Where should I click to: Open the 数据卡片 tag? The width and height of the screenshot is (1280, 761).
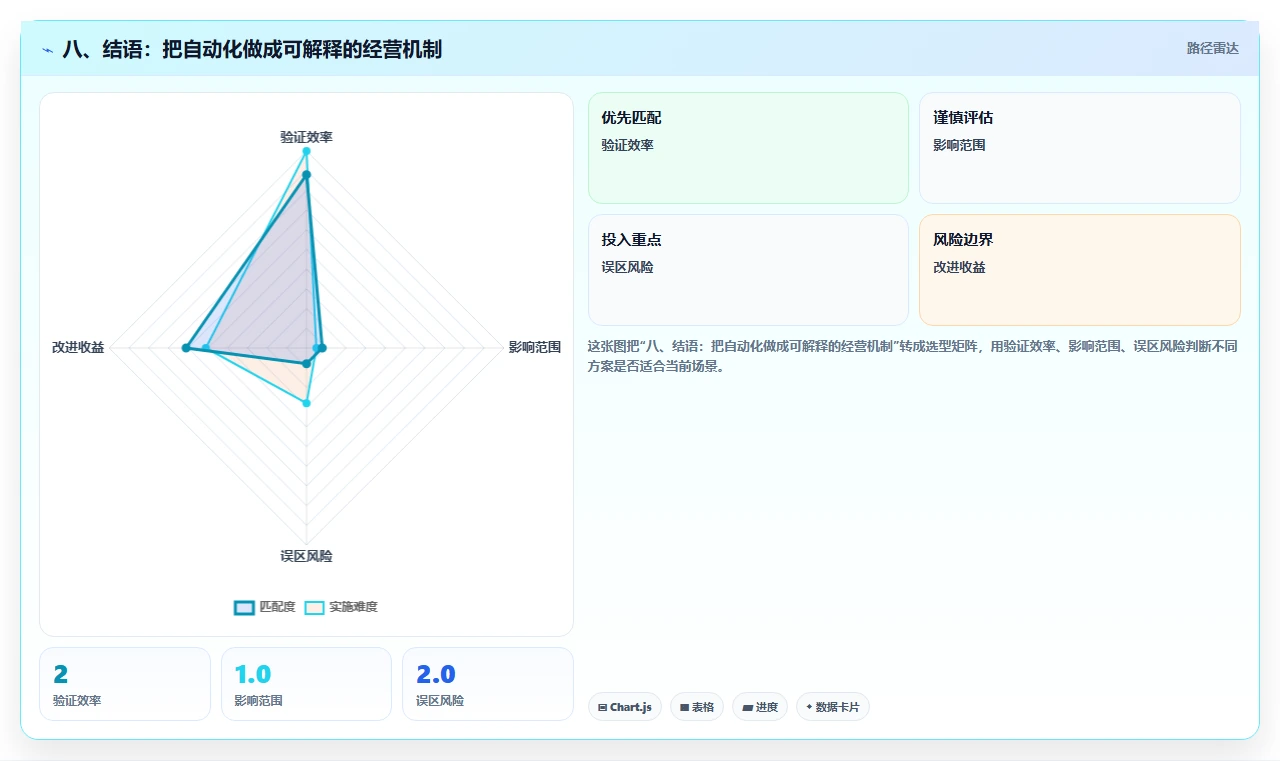(x=833, y=707)
